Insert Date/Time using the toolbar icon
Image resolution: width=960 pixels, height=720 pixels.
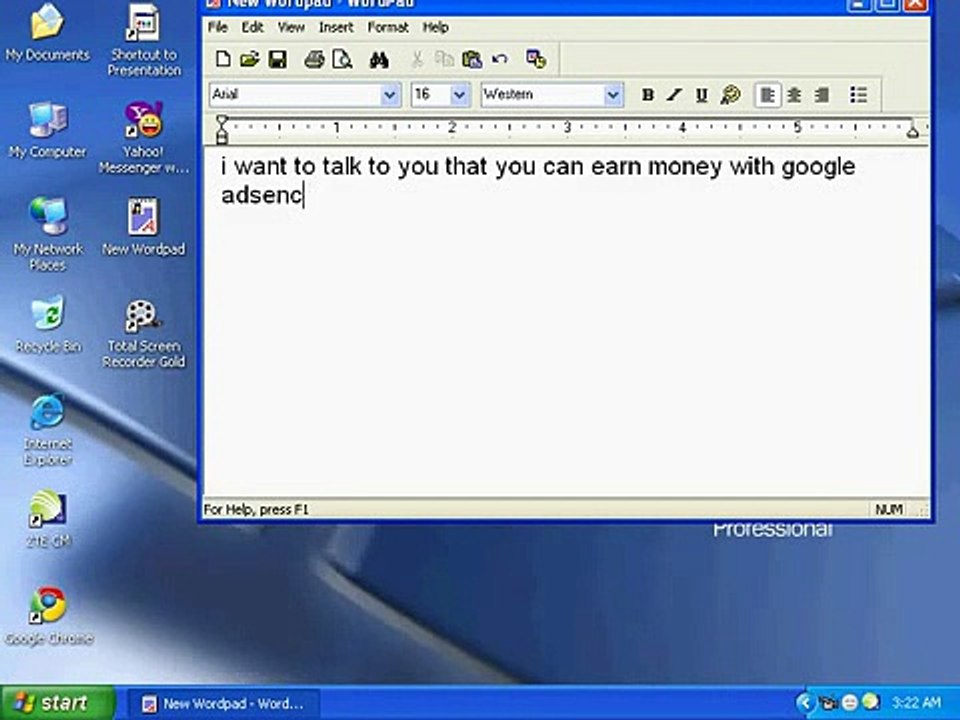click(536, 59)
